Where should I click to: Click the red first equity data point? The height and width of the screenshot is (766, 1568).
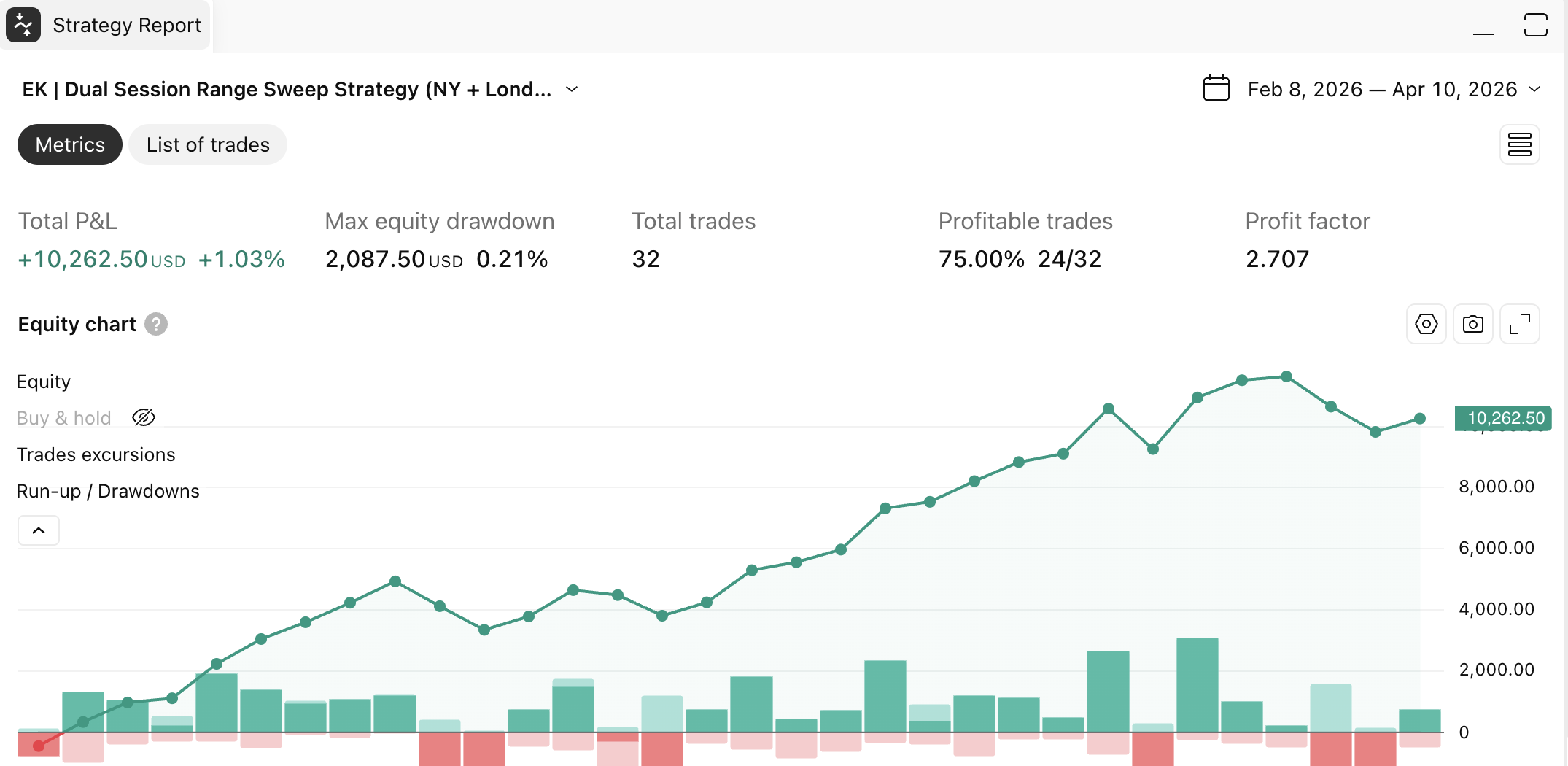(39, 746)
